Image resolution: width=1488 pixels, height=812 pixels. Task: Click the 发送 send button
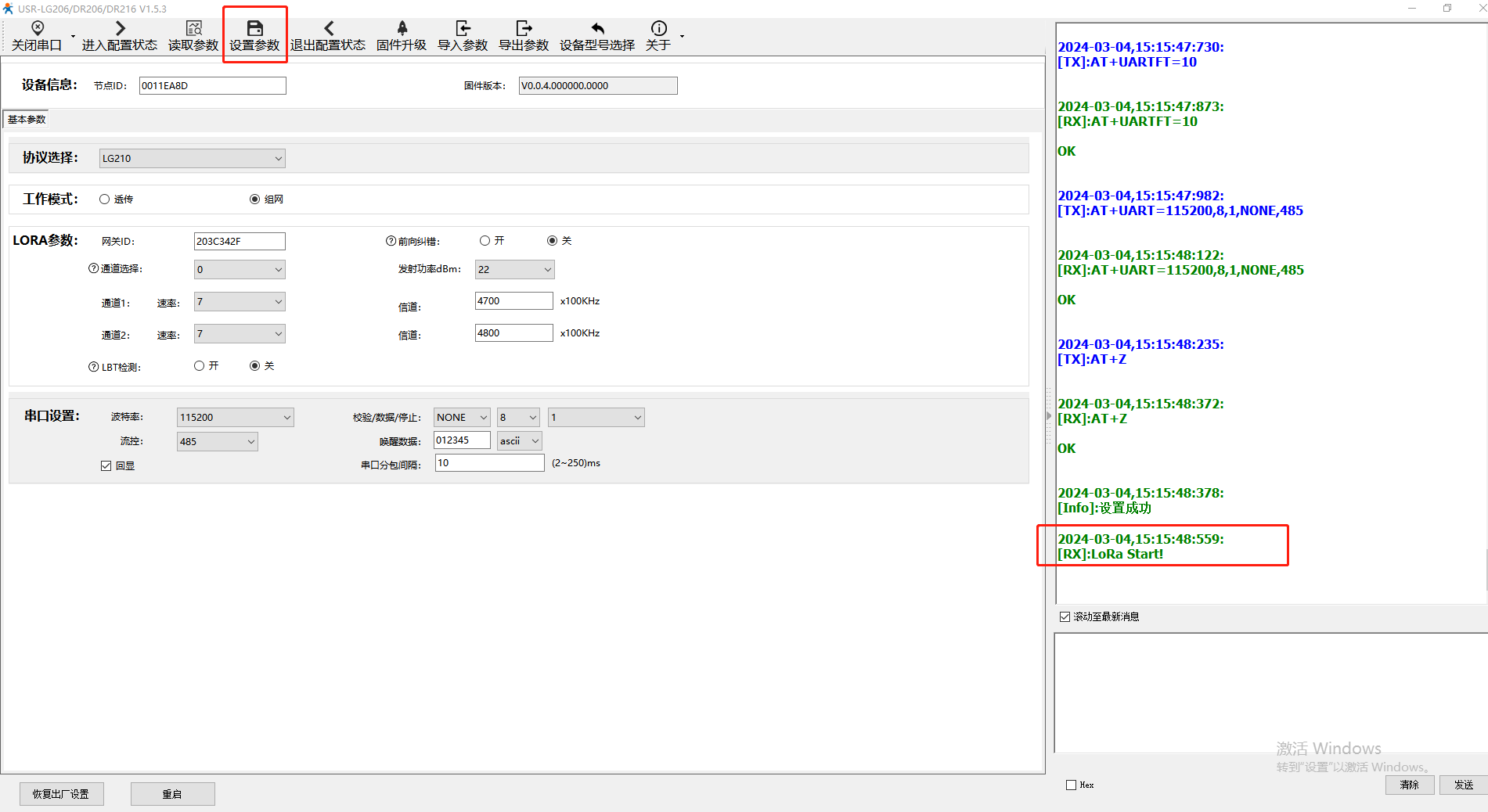(x=1464, y=785)
